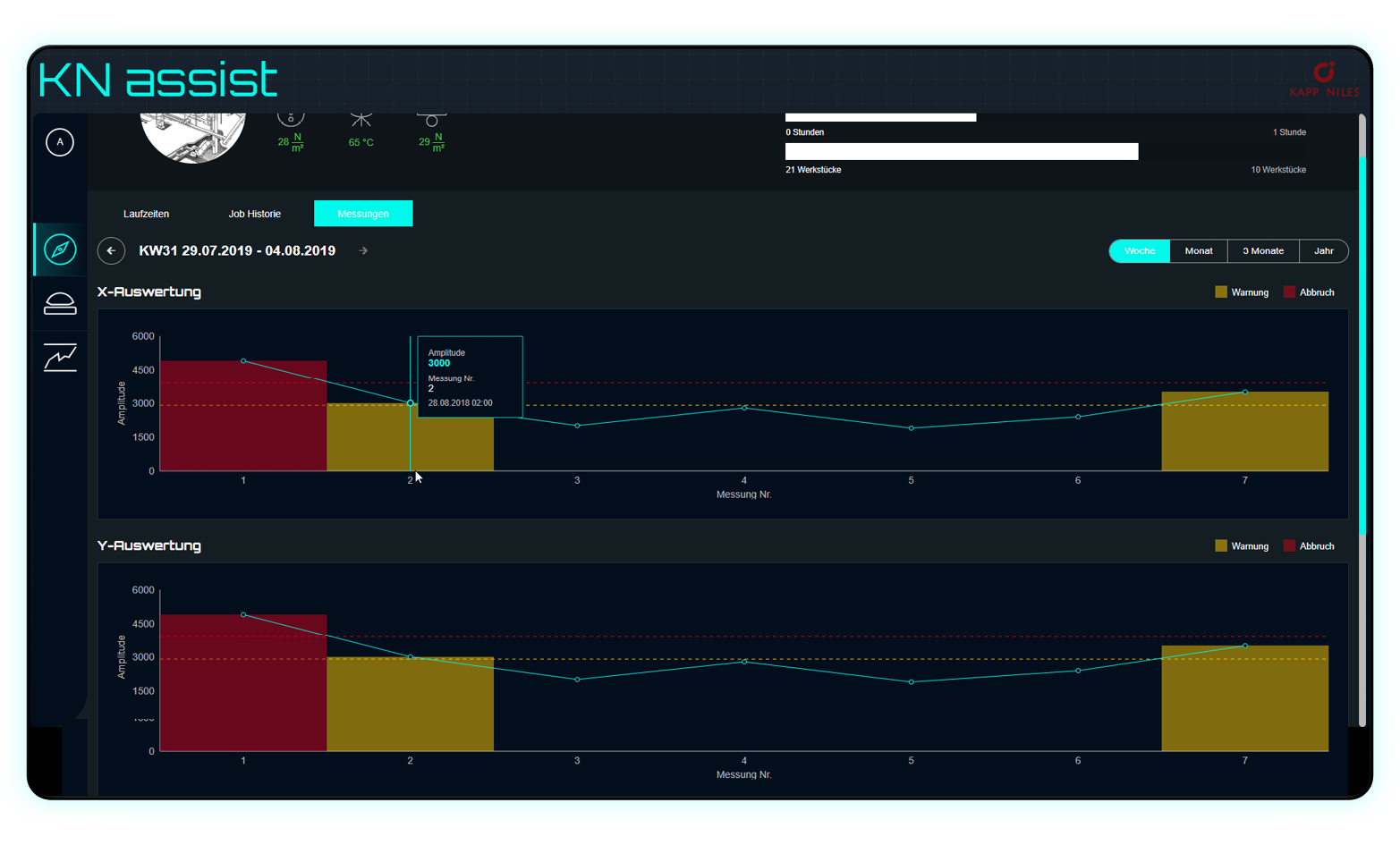Click the red bar in Y-Auswertung chart

pos(243,682)
